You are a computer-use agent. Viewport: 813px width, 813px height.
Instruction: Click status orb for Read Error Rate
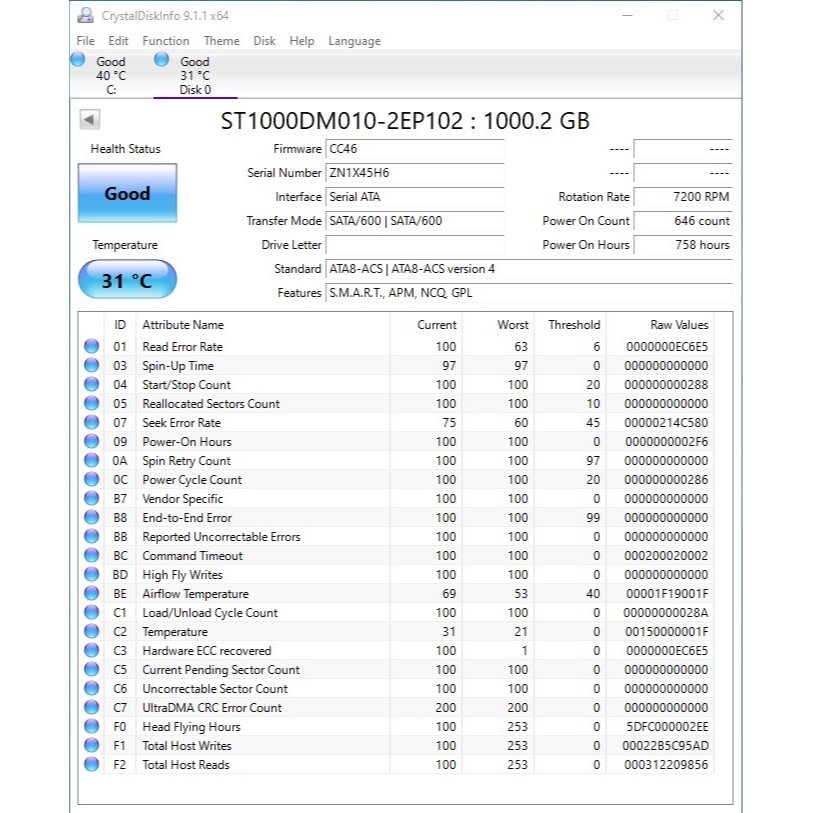(x=92, y=346)
